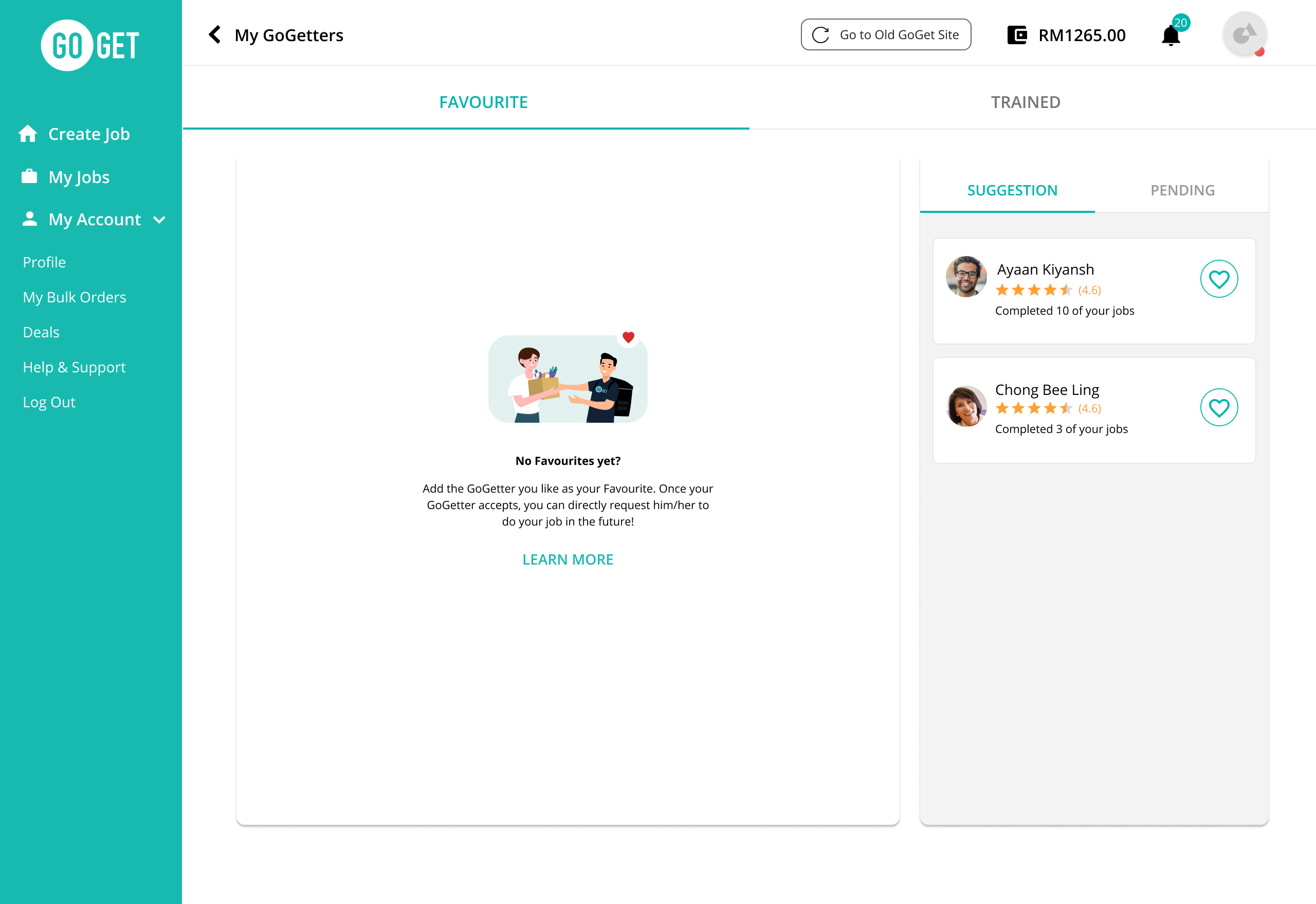Click the No Favourites illustration

coord(568,377)
